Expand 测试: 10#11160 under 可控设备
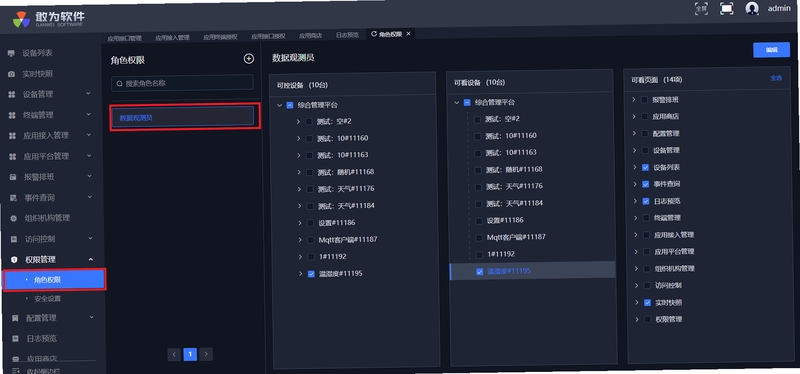This screenshot has height=374, width=800. 298,138
